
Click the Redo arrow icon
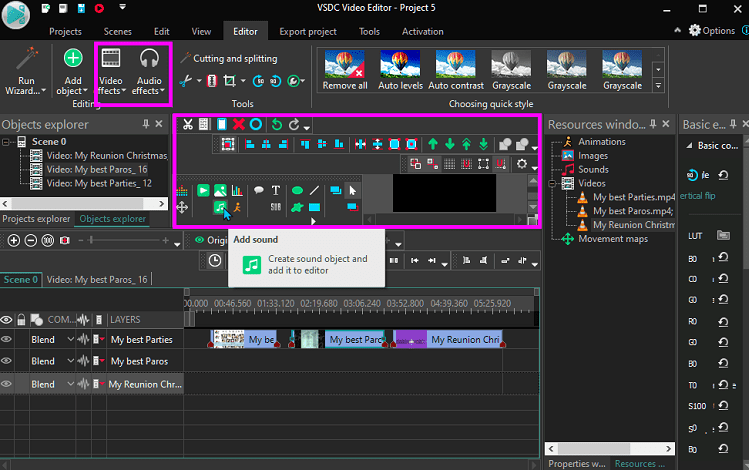coord(294,125)
